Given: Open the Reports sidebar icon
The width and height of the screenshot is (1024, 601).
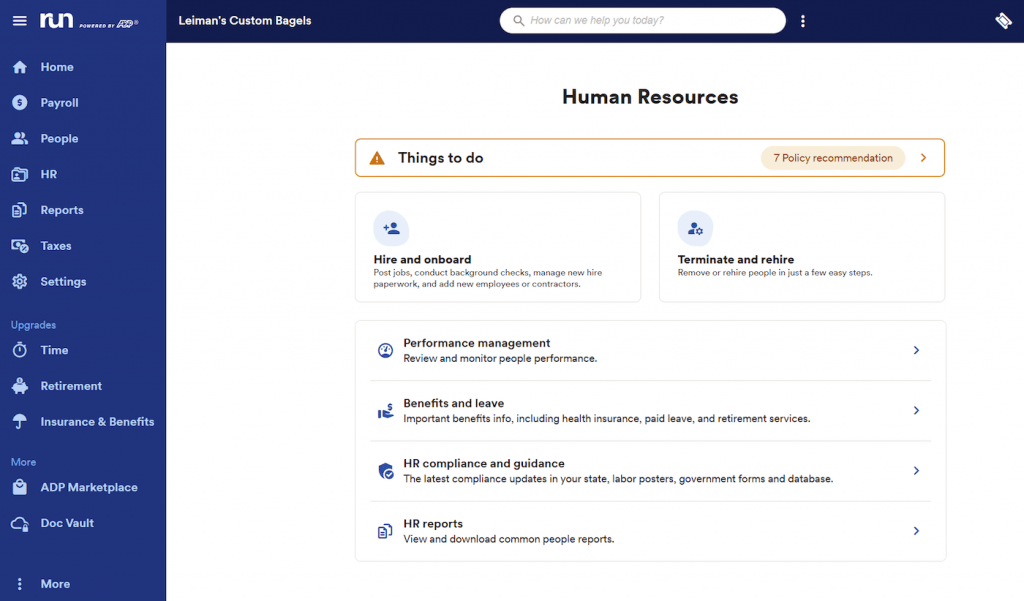Looking at the screenshot, I should [20, 210].
